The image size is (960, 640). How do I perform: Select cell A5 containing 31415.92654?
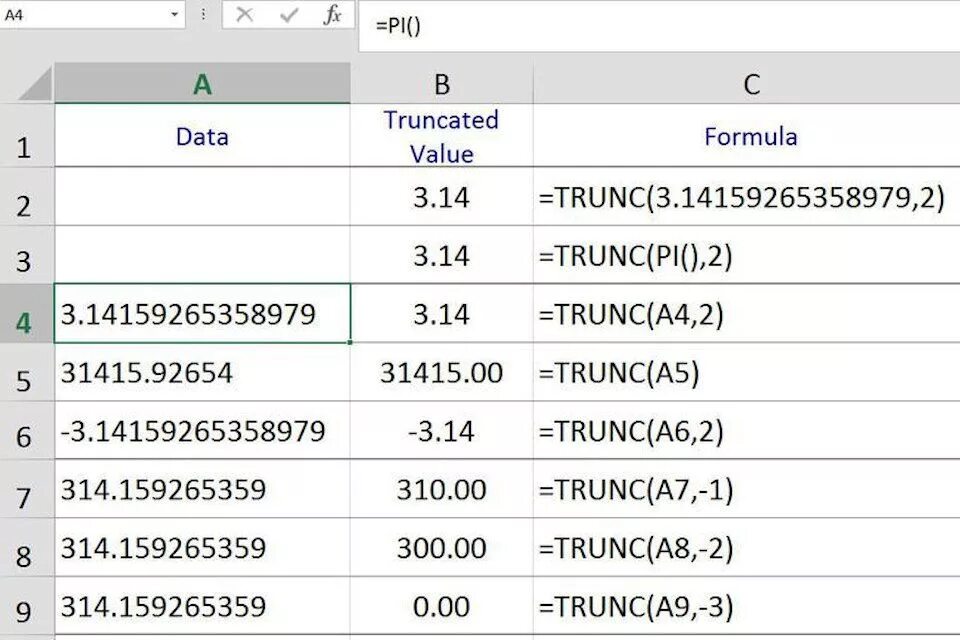point(202,372)
